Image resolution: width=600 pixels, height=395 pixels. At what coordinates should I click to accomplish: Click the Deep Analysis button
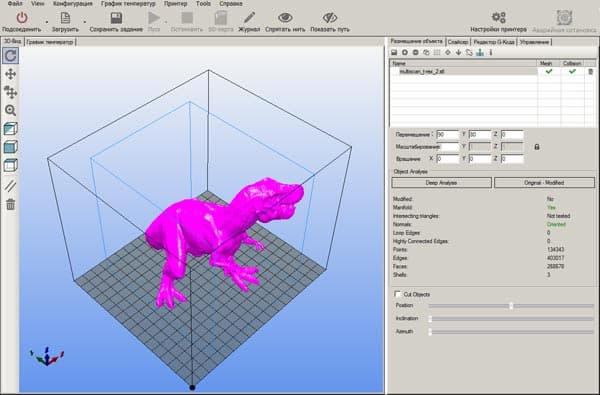[442, 183]
